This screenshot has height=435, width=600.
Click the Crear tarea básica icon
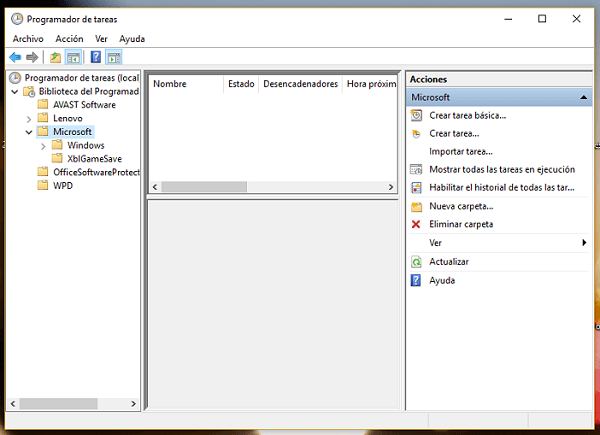417,115
